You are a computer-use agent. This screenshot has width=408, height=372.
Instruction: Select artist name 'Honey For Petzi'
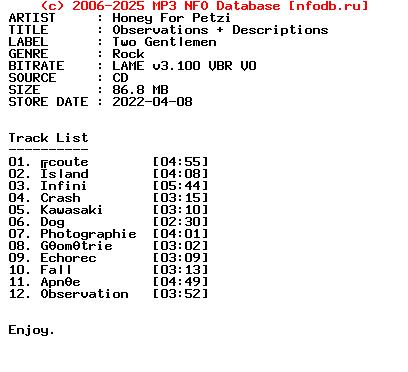point(171,18)
